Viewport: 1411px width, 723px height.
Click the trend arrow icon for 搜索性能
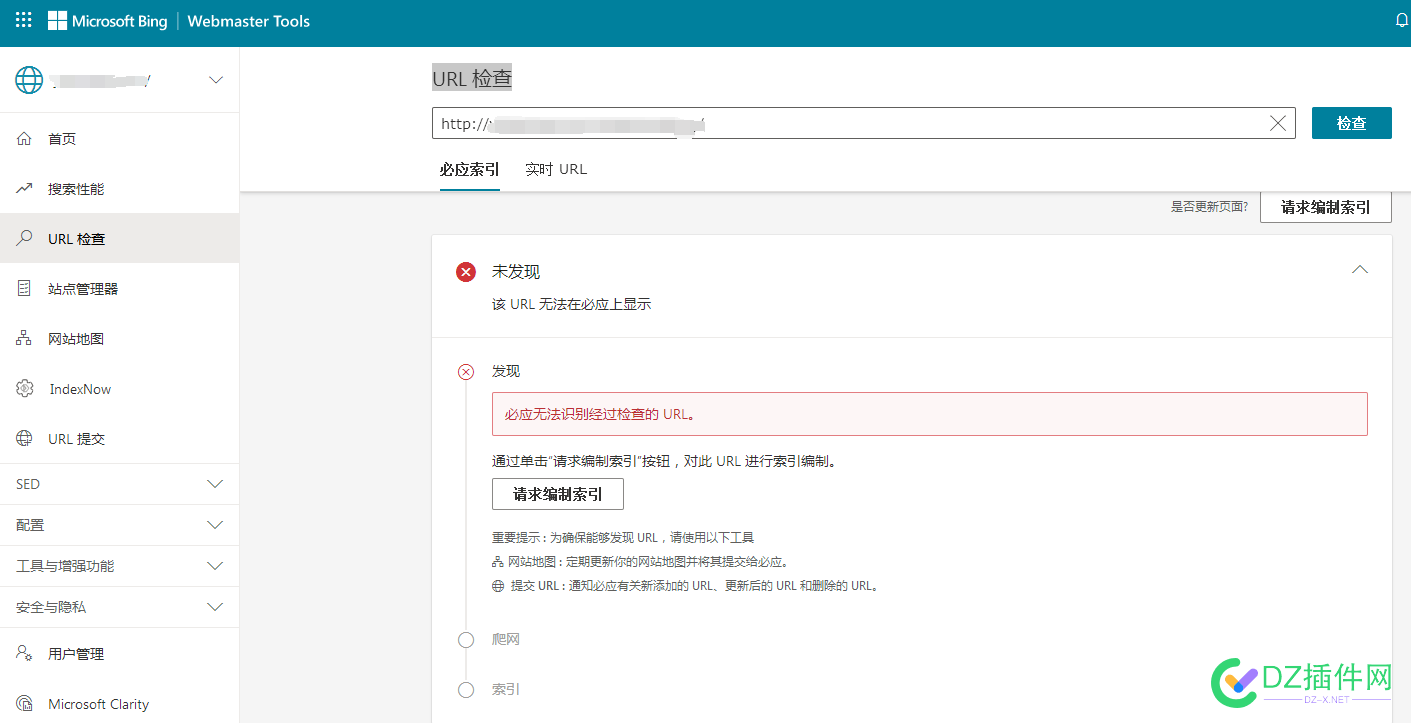[x=25, y=188]
